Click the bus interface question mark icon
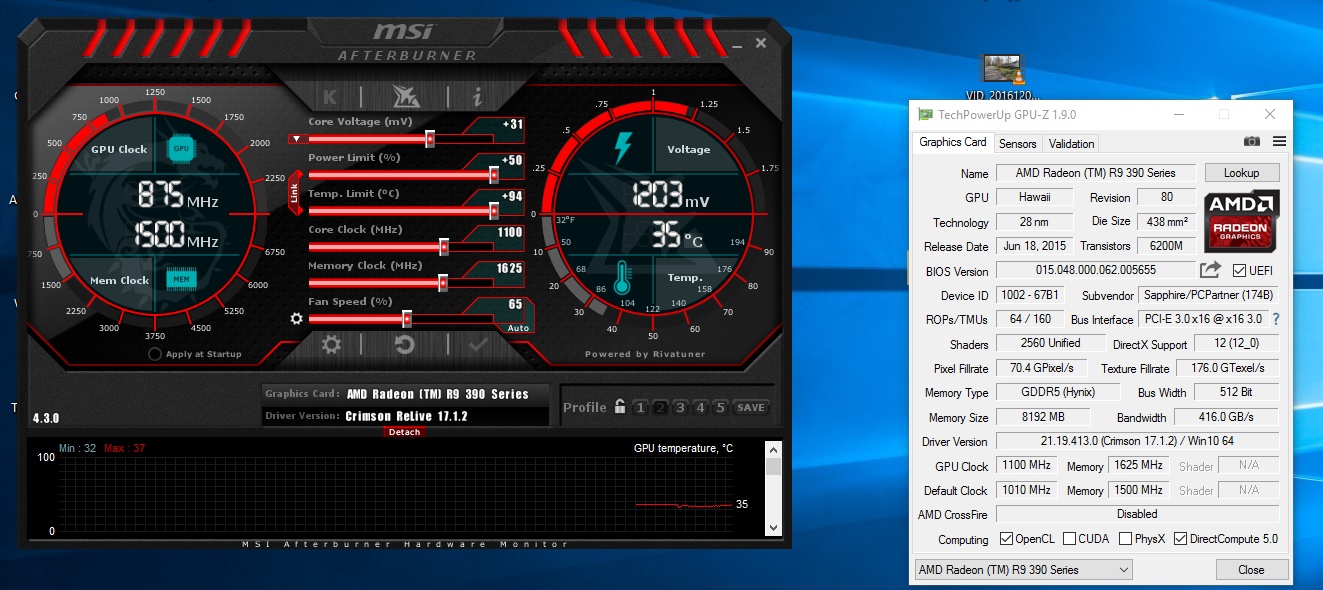 tap(1275, 319)
